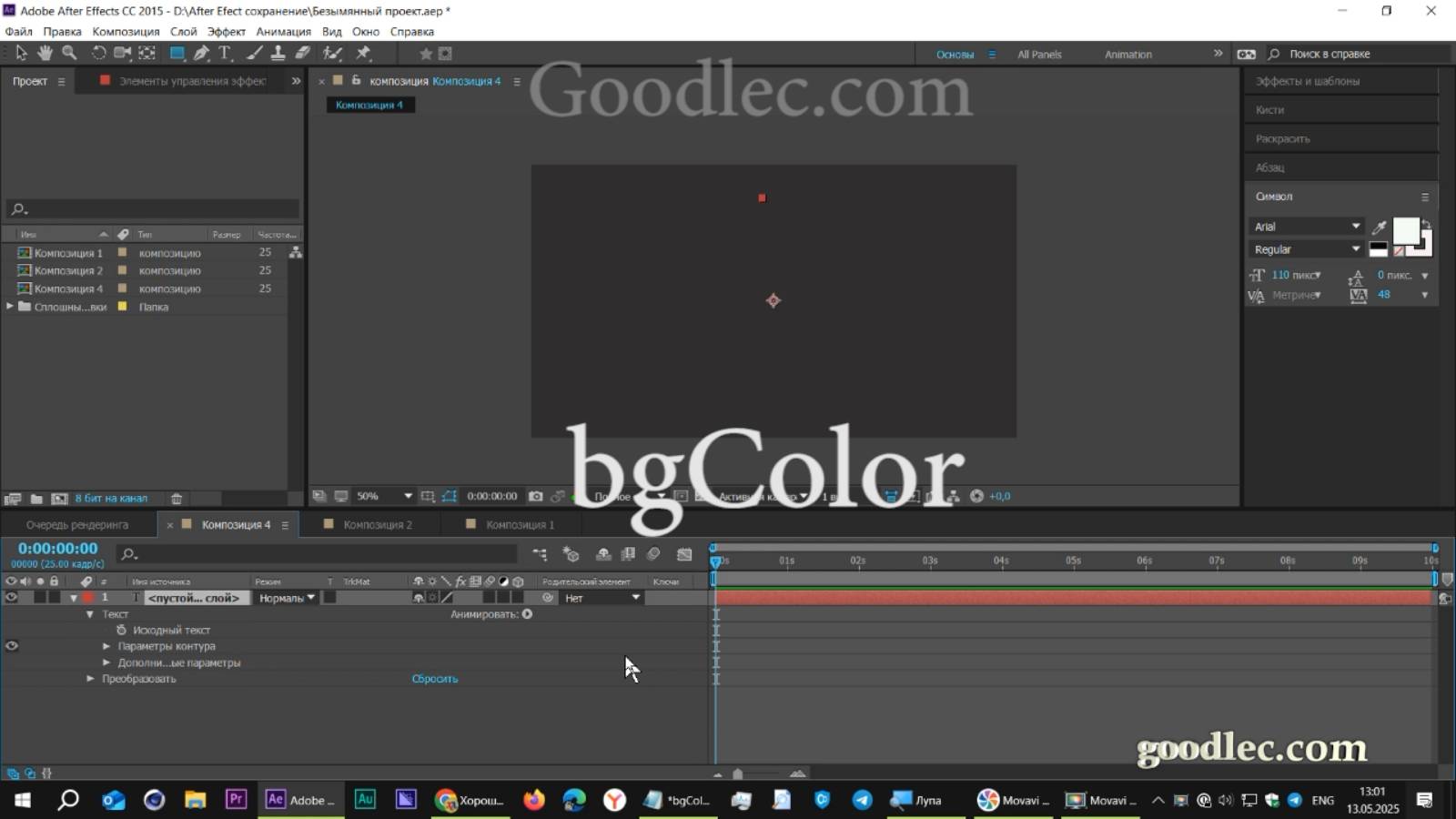Take a snapshot of the composition view
This screenshot has height=819, width=1456.
point(536,496)
